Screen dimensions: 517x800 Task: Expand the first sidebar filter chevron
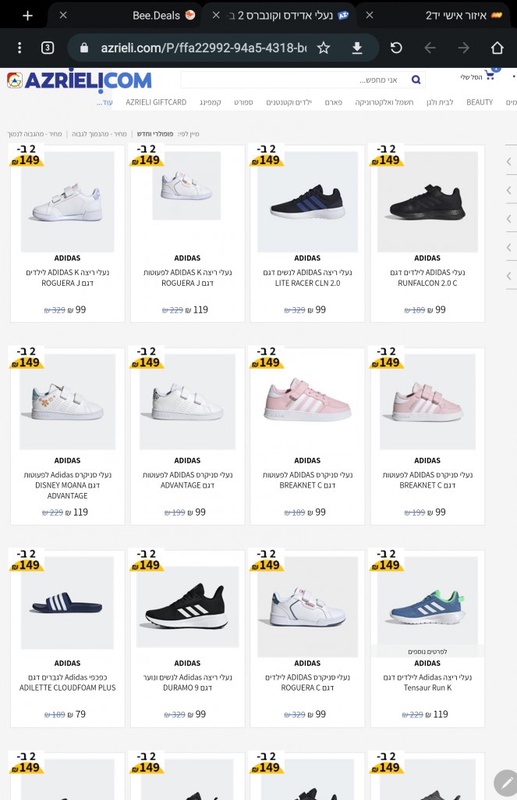point(509,162)
